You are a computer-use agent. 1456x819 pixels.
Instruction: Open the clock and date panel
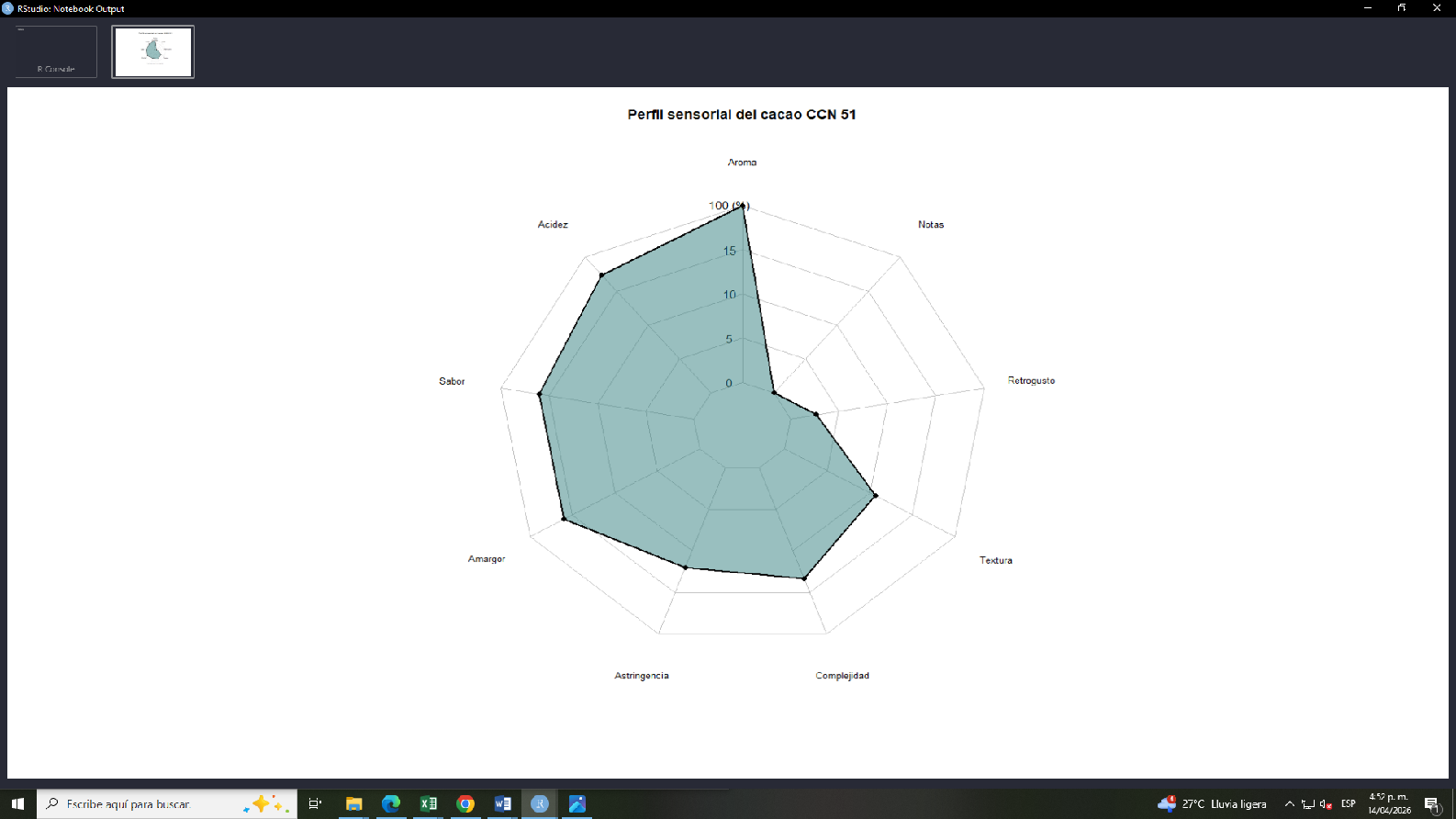(x=1389, y=803)
